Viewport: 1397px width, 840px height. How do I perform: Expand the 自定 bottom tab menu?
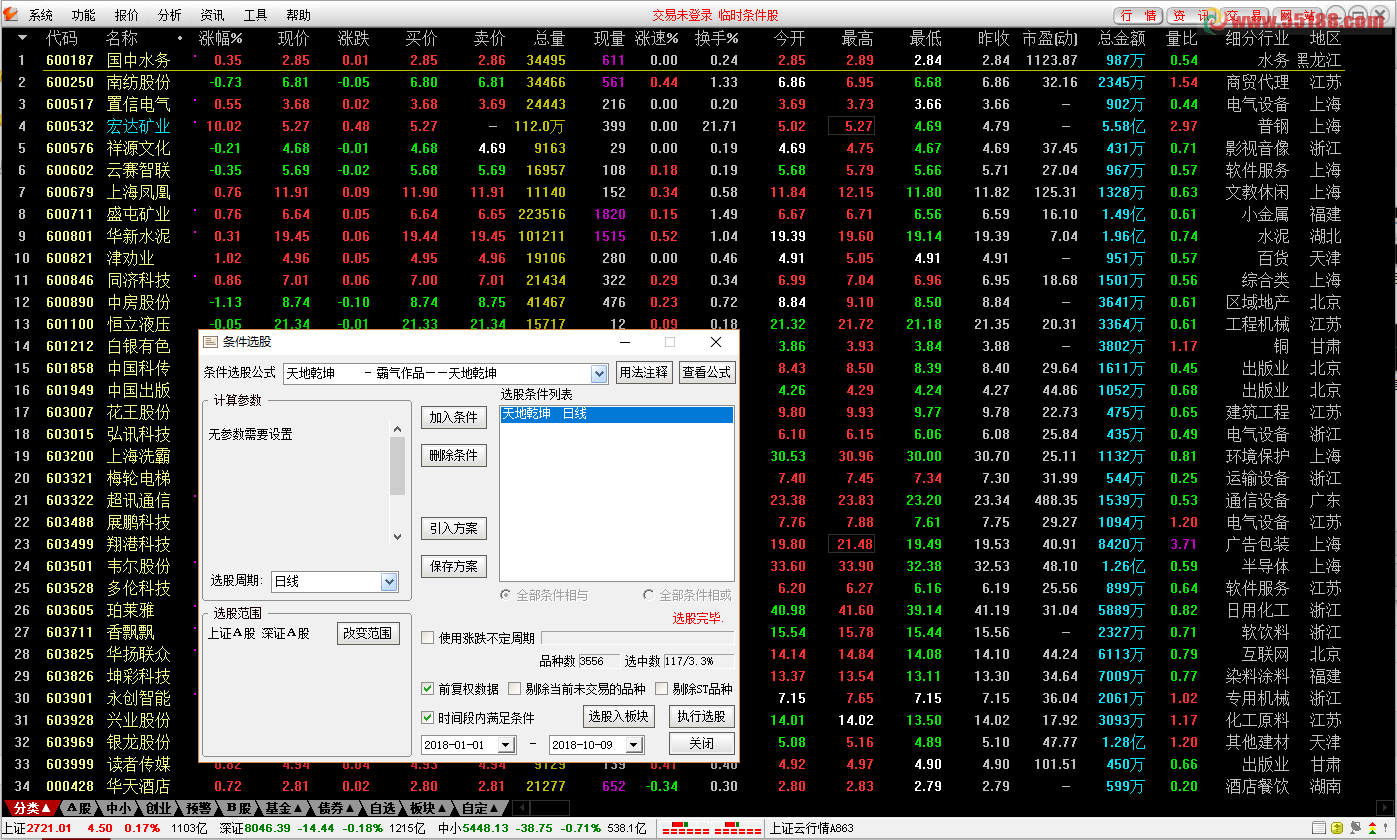tap(495, 808)
